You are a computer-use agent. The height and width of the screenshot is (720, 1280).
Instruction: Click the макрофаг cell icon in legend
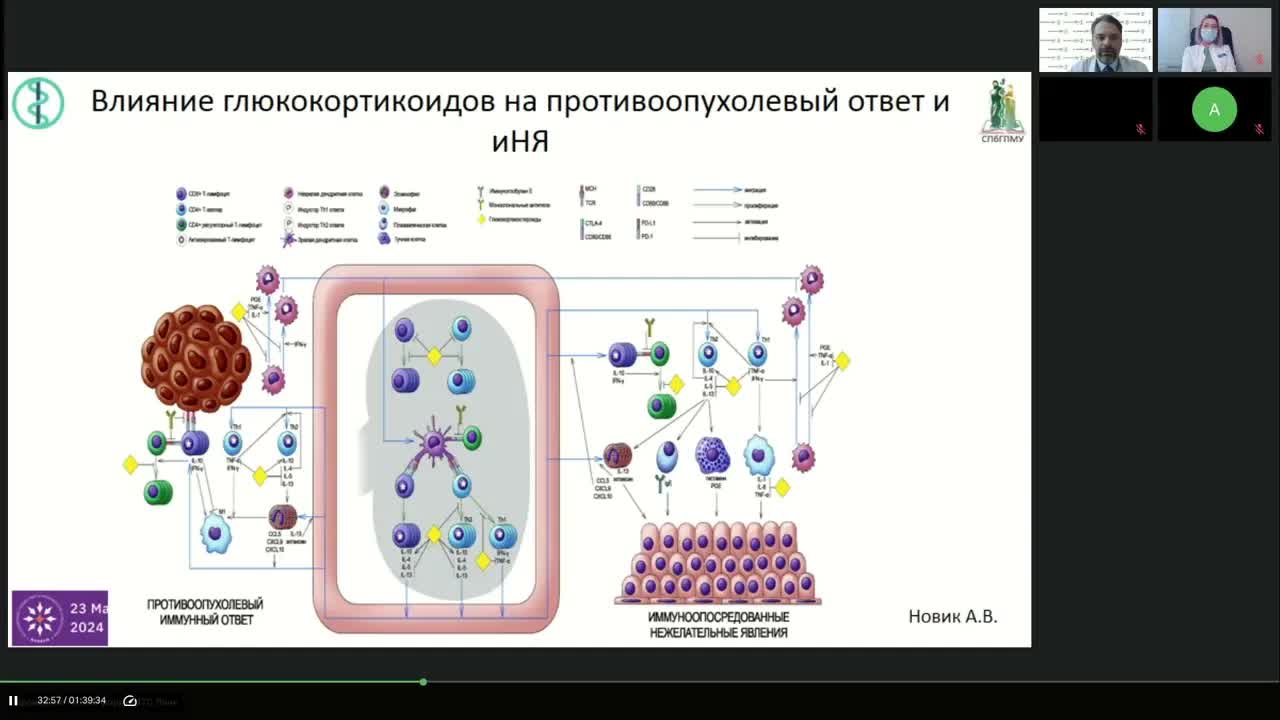[381, 206]
